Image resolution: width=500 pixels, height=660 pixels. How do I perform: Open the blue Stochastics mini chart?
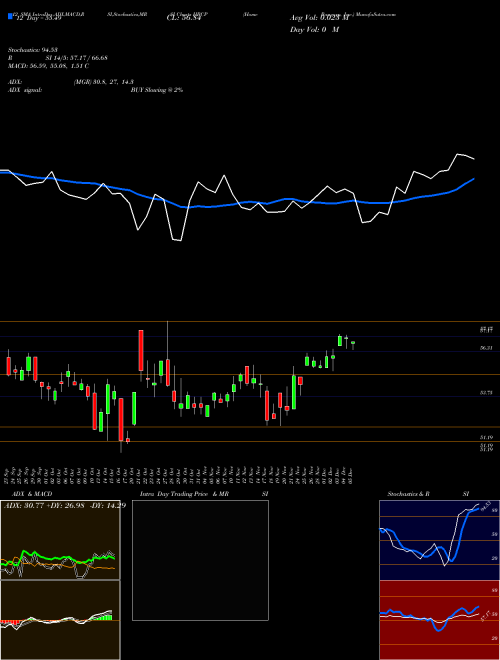(439, 540)
